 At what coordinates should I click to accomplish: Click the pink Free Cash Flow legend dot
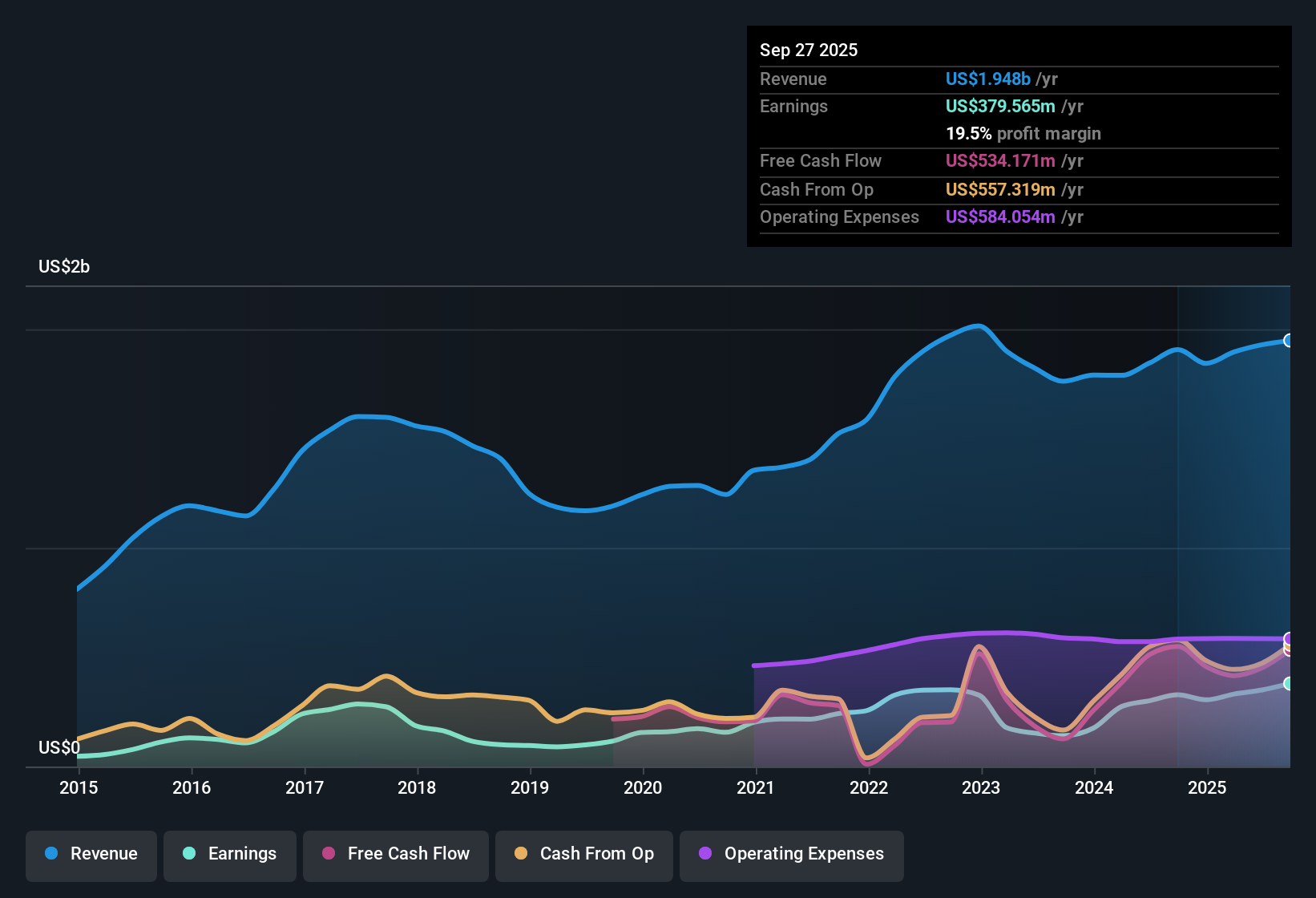[x=329, y=853]
